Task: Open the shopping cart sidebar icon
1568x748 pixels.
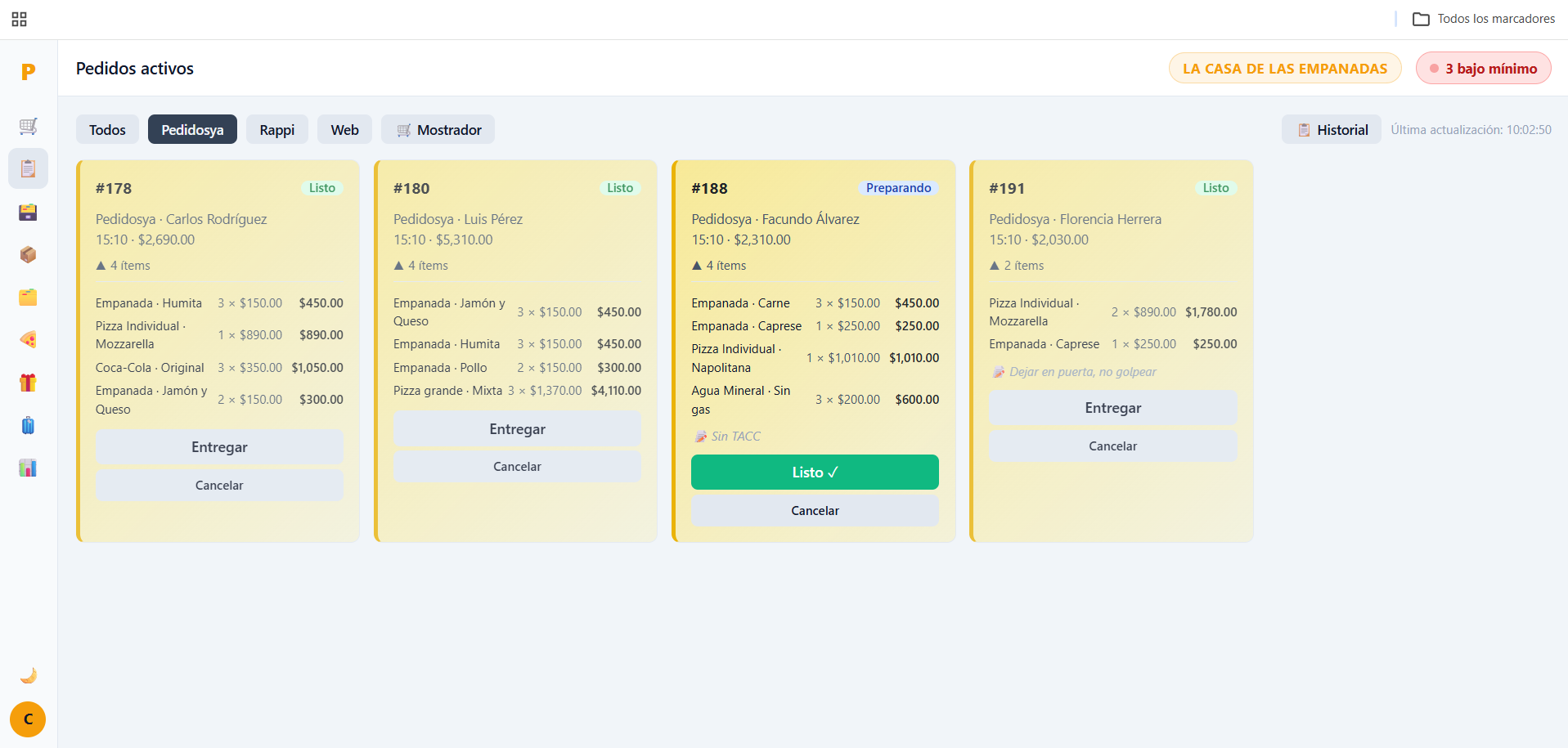Action: (28, 126)
